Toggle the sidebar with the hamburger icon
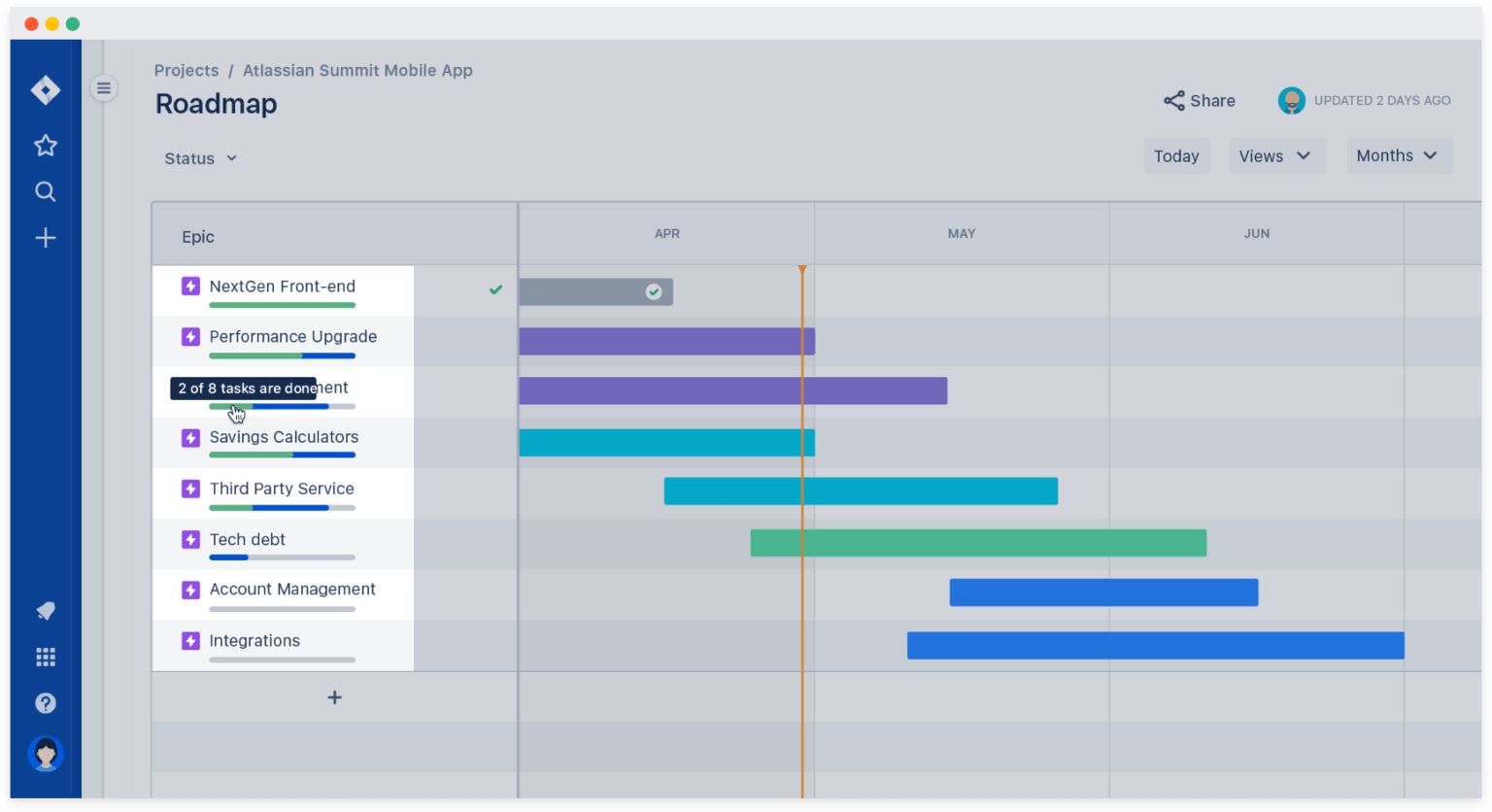Screen dimensions: 1492x812 point(104,87)
